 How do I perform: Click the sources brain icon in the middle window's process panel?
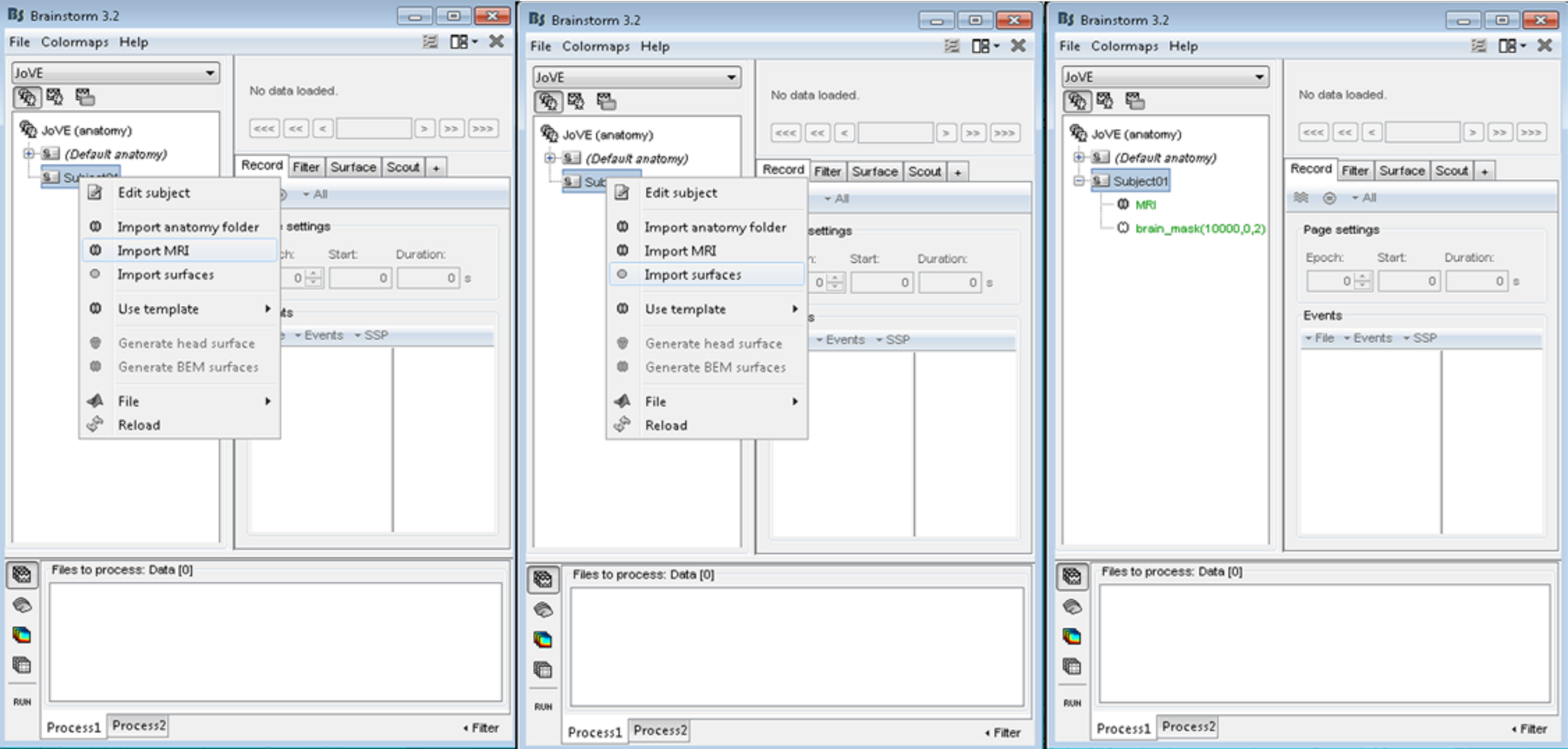pyautogui.click(x=543, y=609)
